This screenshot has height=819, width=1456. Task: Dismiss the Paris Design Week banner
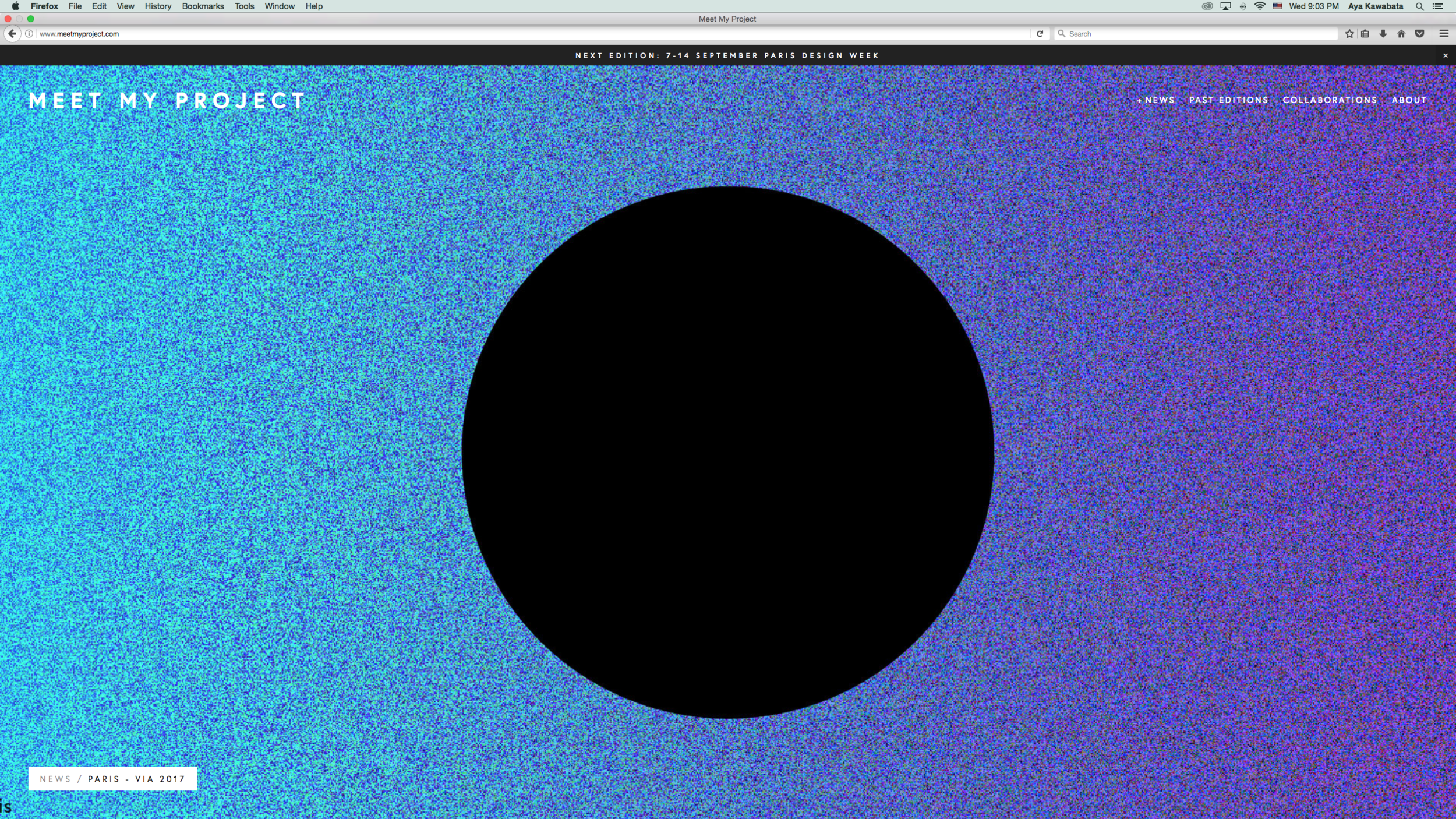(1444, 55)
